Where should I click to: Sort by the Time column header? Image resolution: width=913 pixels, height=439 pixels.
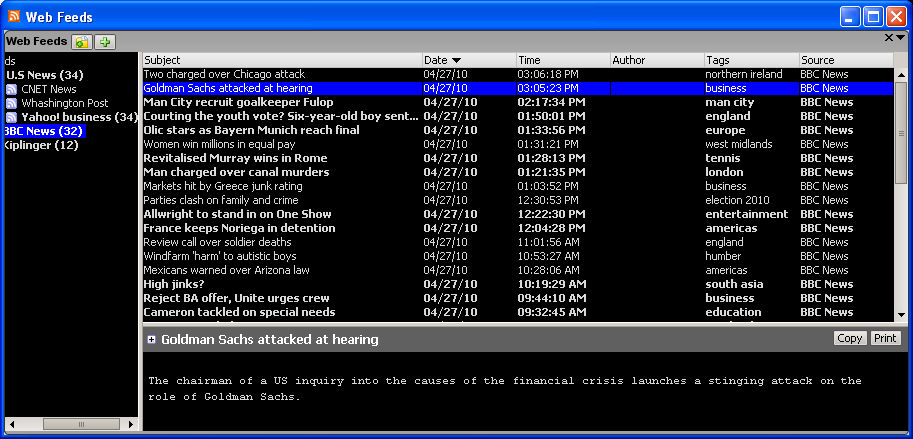[563, 60]
